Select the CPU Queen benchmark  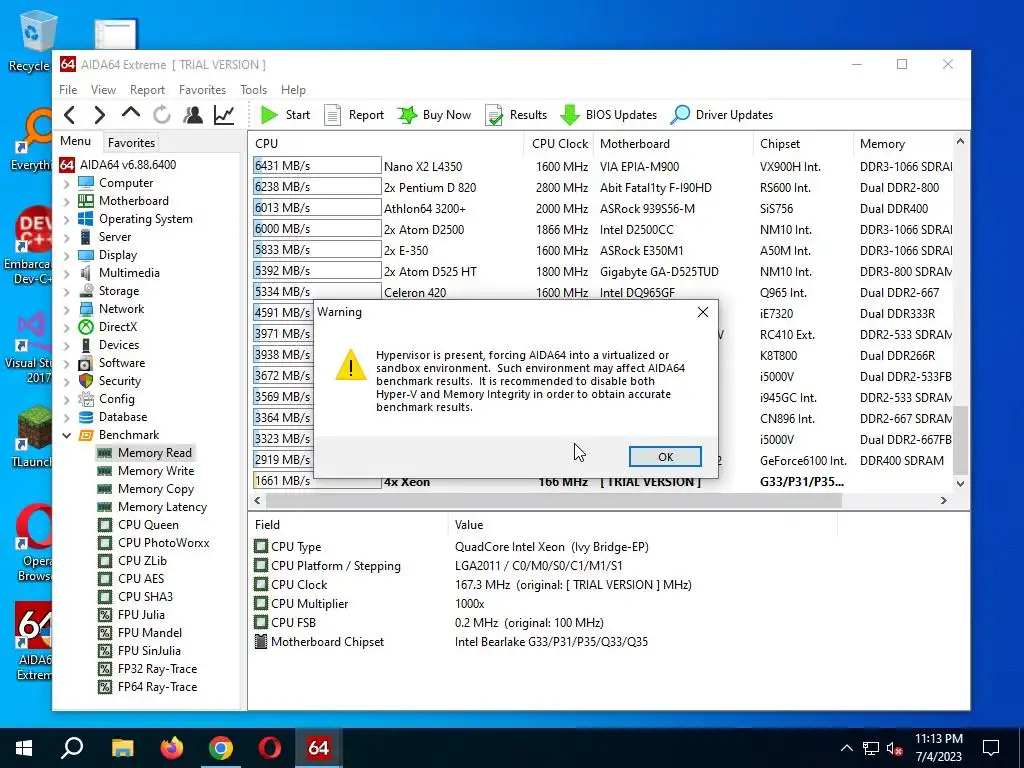138,525
